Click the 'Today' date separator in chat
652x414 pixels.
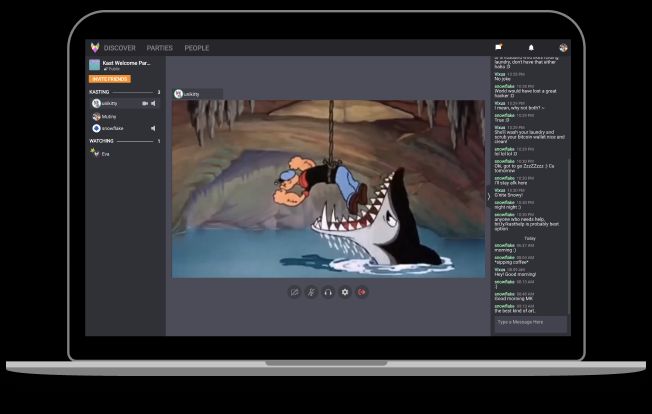coord(530,239)
